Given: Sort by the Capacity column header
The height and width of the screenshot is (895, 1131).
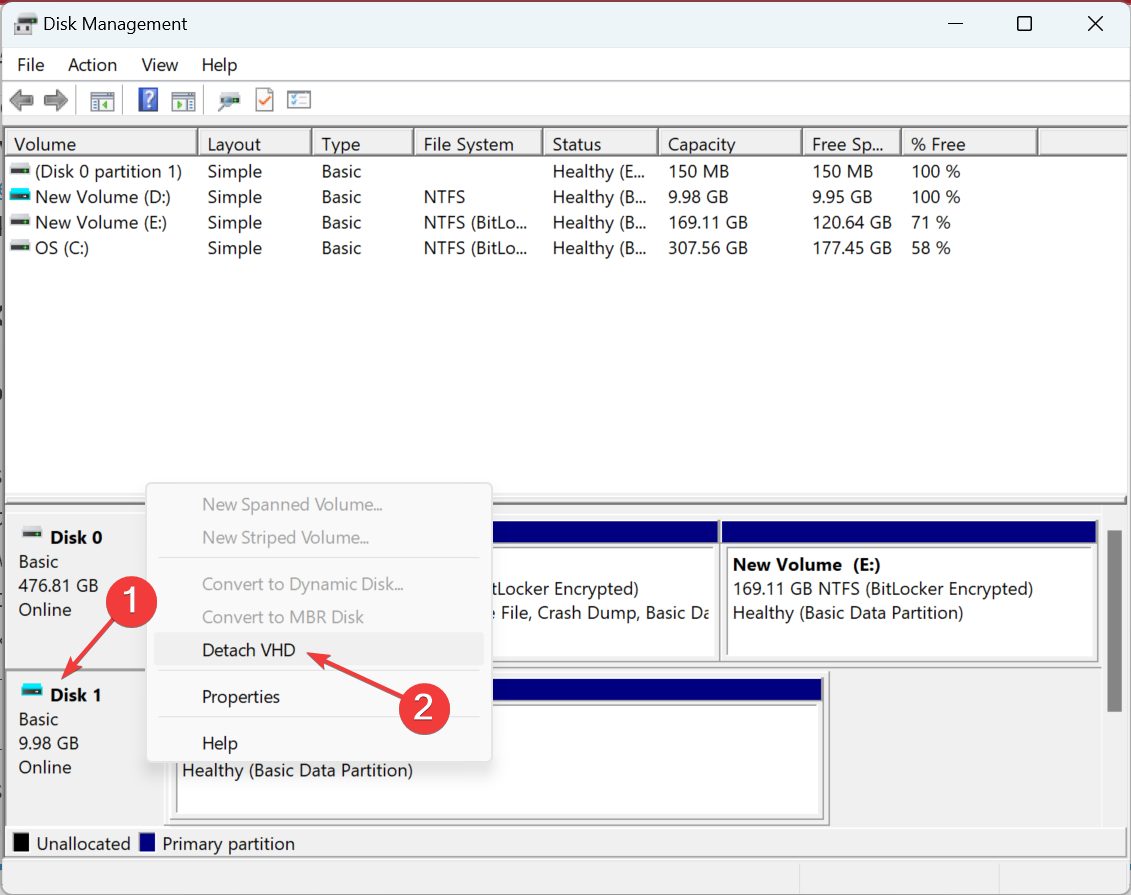Looking at the screenshot, I should 730,144.
